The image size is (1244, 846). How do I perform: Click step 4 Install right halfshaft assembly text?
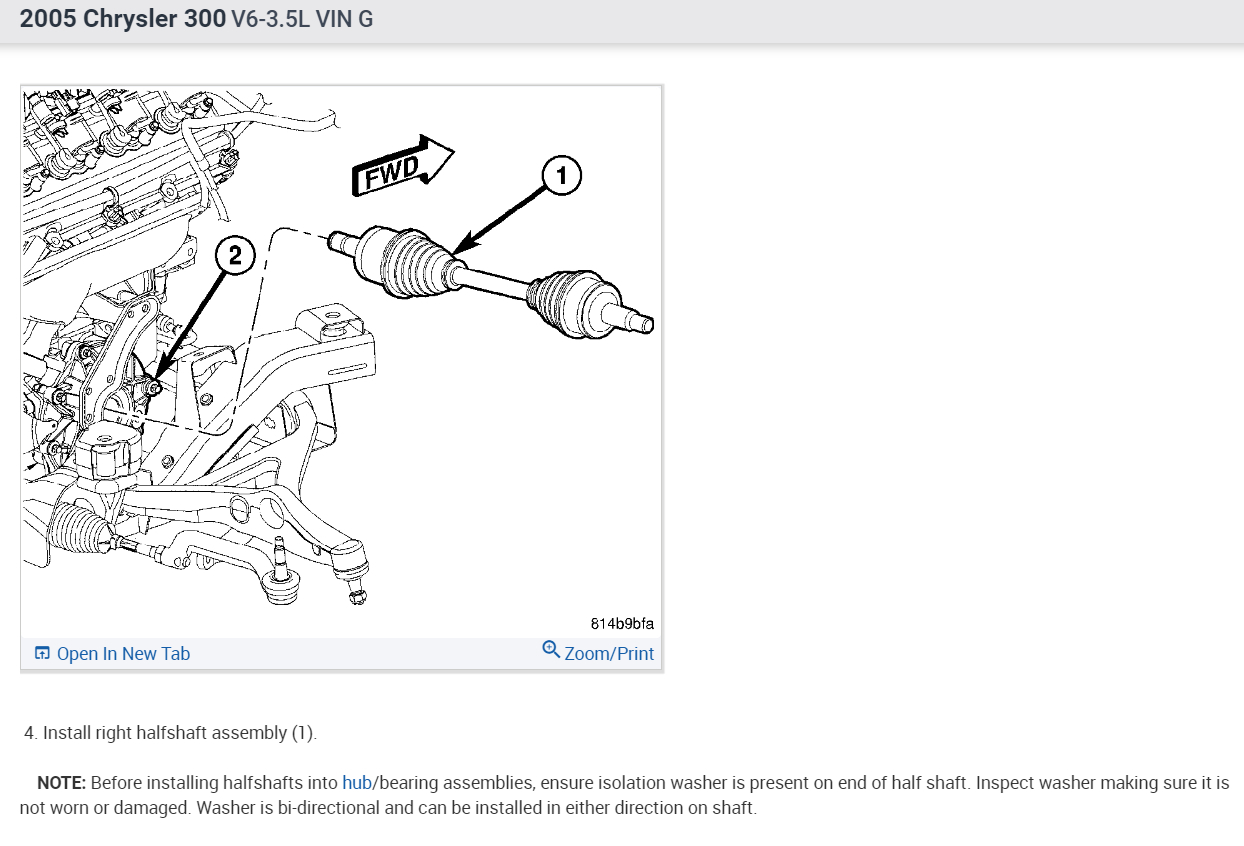point(170,733)
